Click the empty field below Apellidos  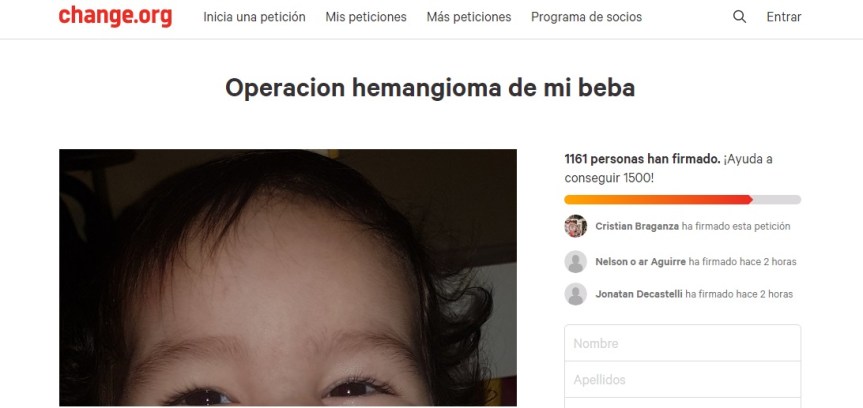682,403
